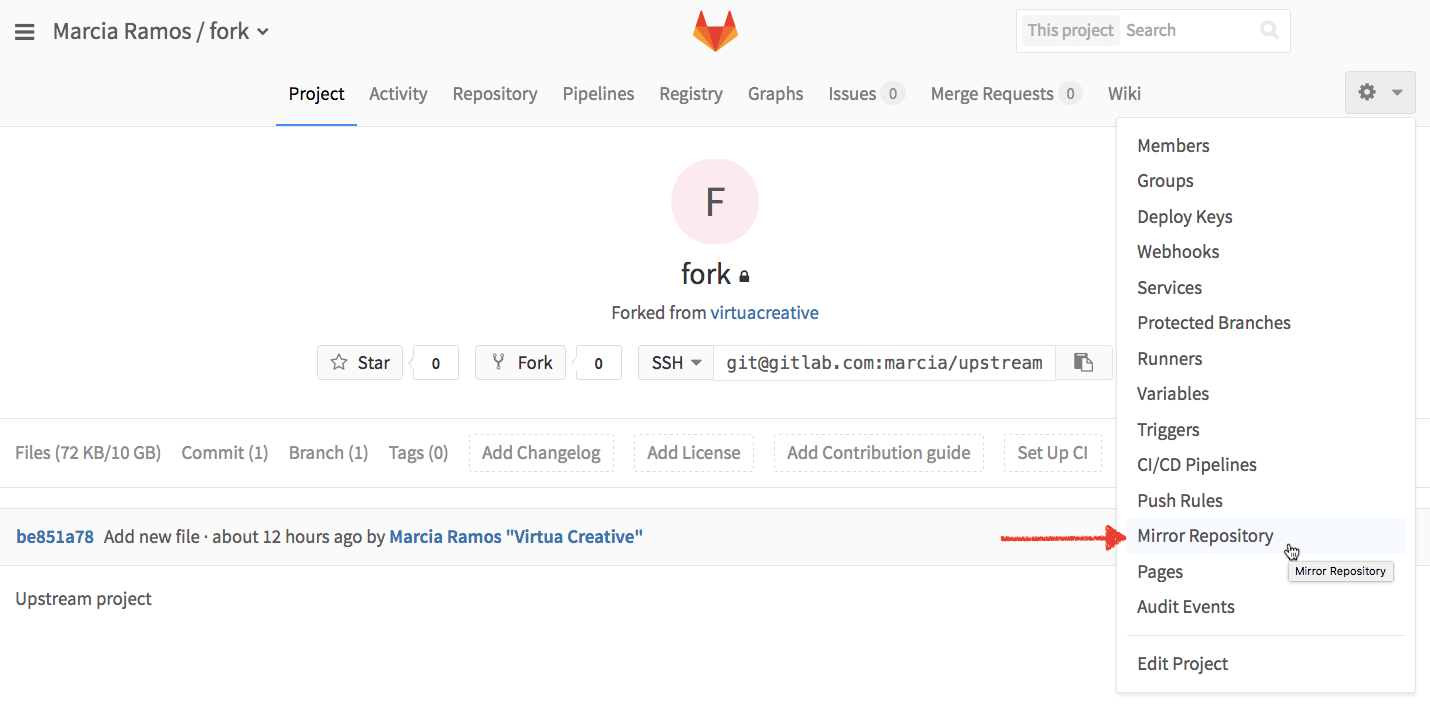Open the SSH protocol dropdown

(x=675, y=362)
